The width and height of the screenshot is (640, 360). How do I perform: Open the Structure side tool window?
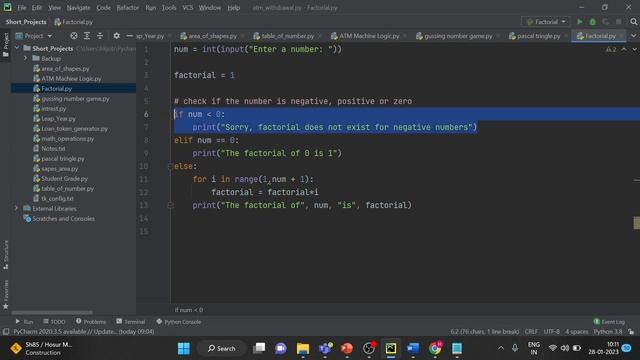(6, 255)
